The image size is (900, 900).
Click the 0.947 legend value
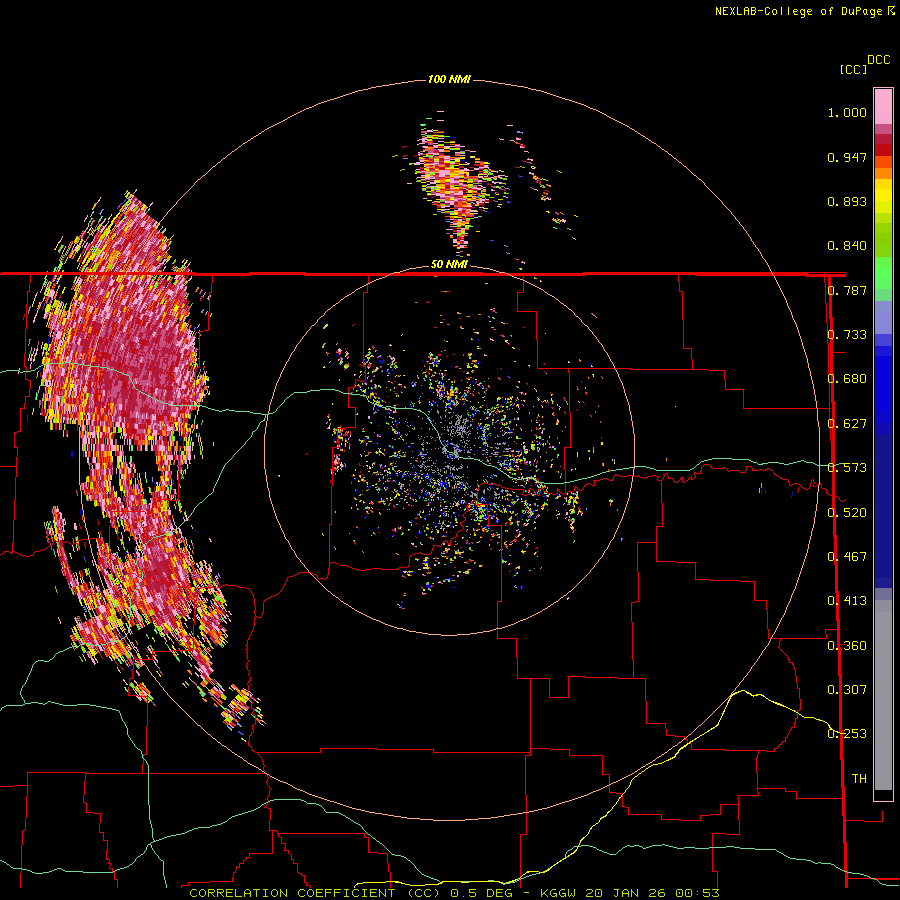click(x=847, y=157)
